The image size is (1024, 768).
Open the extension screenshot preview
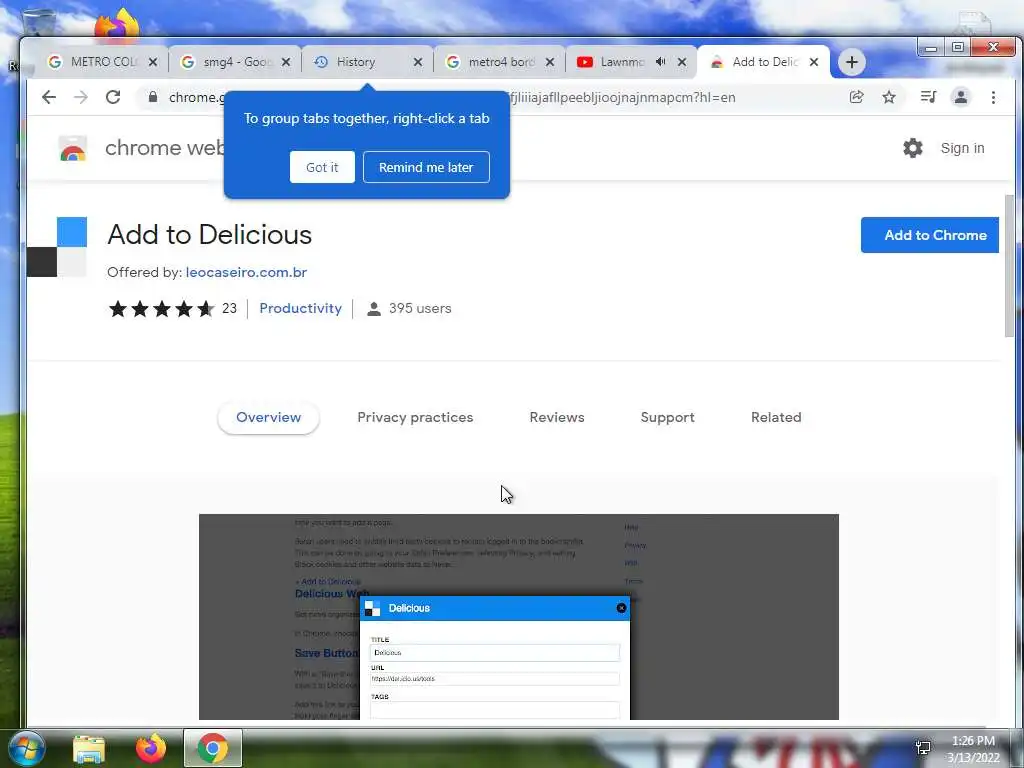[519, 617]
